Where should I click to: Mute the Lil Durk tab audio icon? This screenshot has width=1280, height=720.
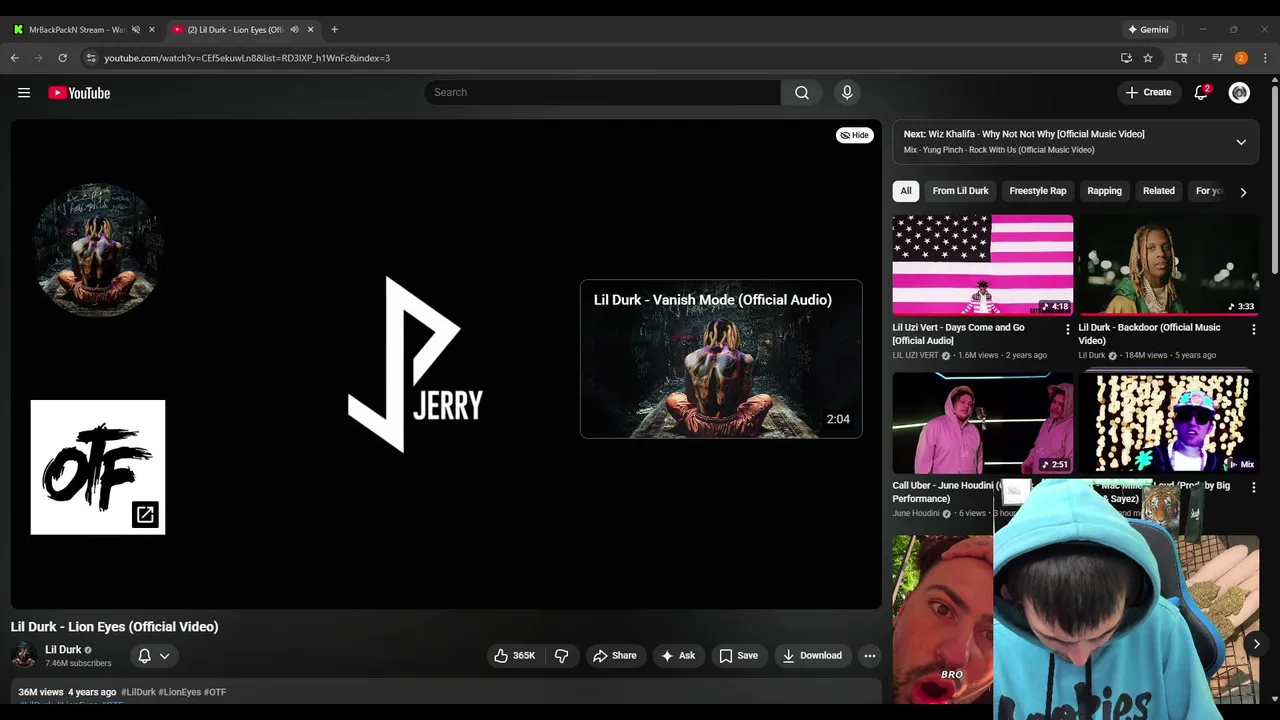pyautogui.click(x=294, y=30)
